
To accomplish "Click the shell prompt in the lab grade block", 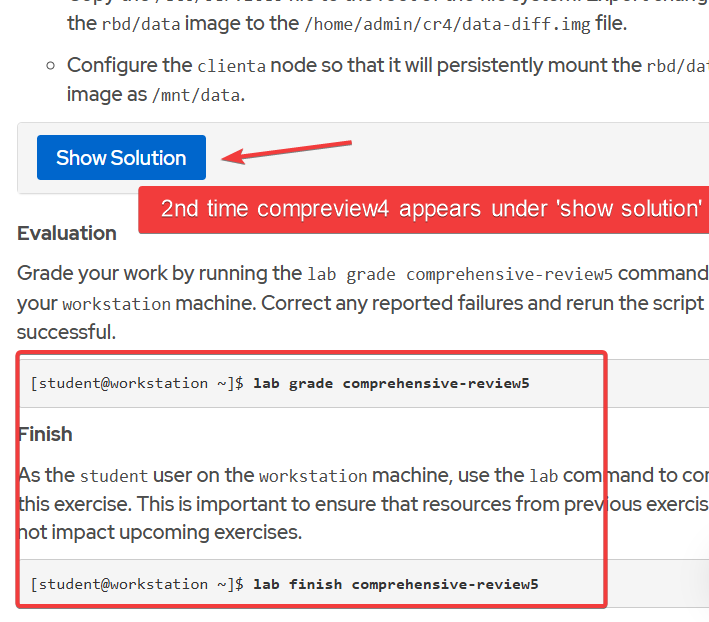I will (137, 383).
